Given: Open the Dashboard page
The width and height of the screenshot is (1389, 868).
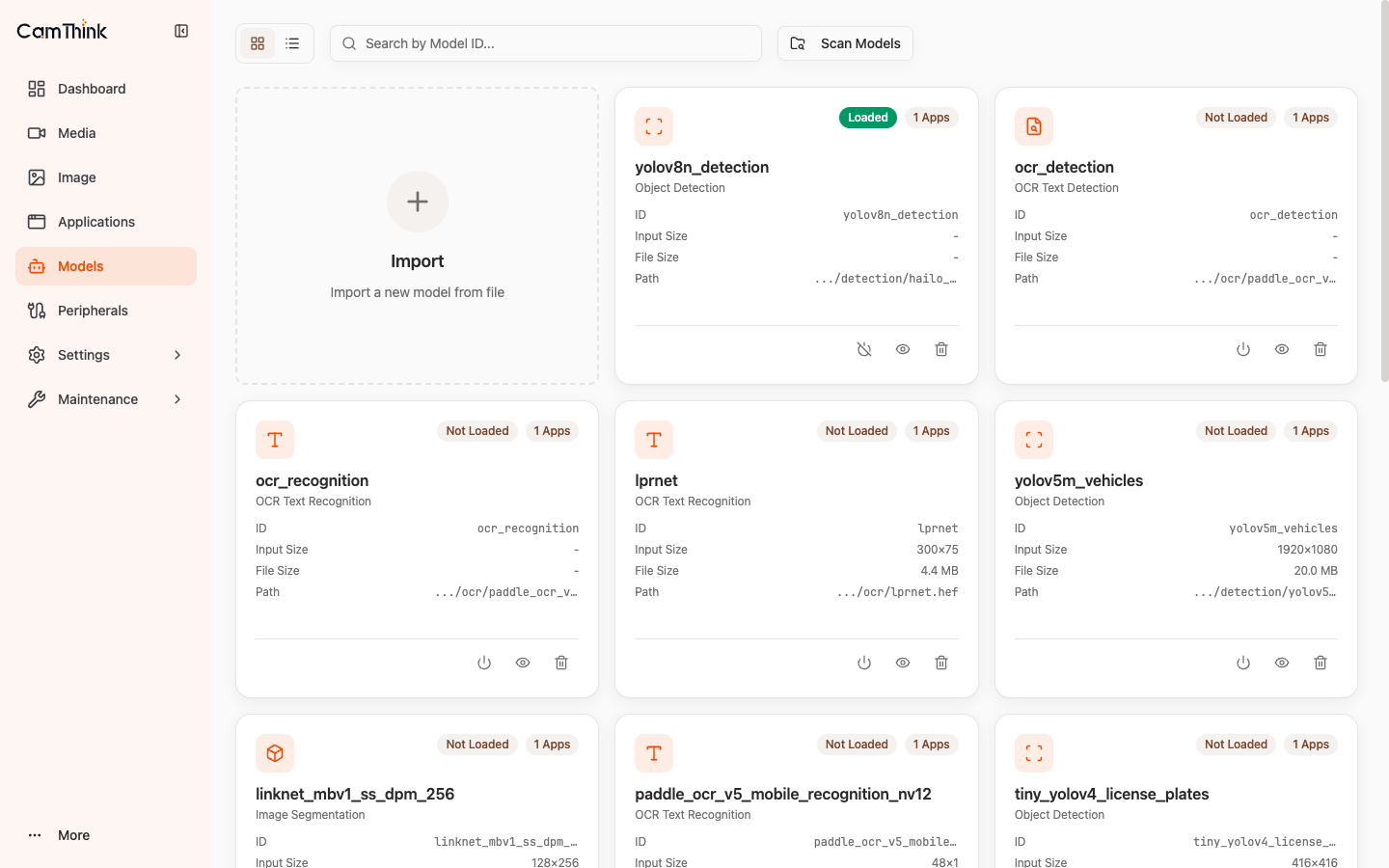Looking at the screenshot, I should pyautogui.click(x=106, y=89).
